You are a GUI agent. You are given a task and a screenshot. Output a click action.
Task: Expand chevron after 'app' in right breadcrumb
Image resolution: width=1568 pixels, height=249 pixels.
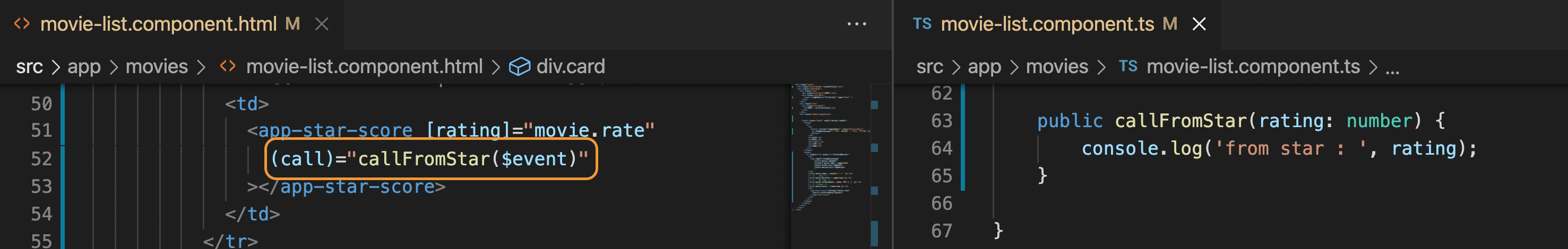click(1013, 67)
